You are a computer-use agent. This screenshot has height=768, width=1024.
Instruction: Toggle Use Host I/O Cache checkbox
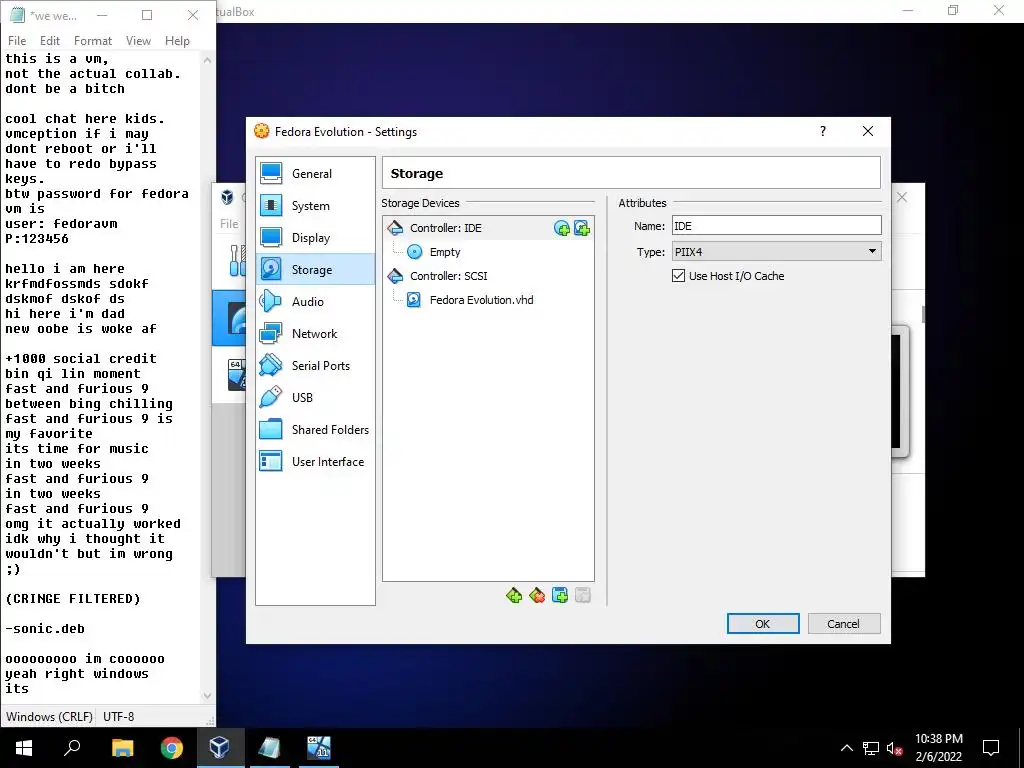coord(679,276)
